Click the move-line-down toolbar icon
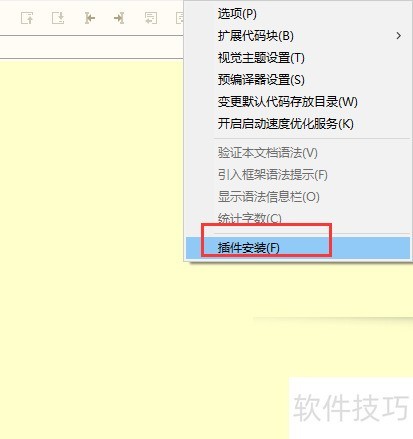 tap(58, 18)
